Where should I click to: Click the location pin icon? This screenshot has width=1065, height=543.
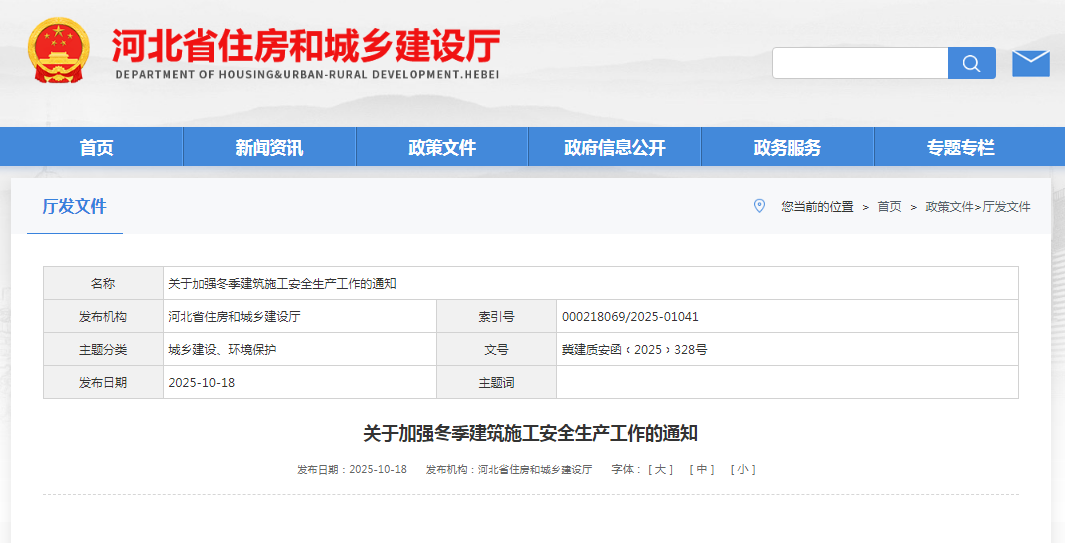point(759,206)
